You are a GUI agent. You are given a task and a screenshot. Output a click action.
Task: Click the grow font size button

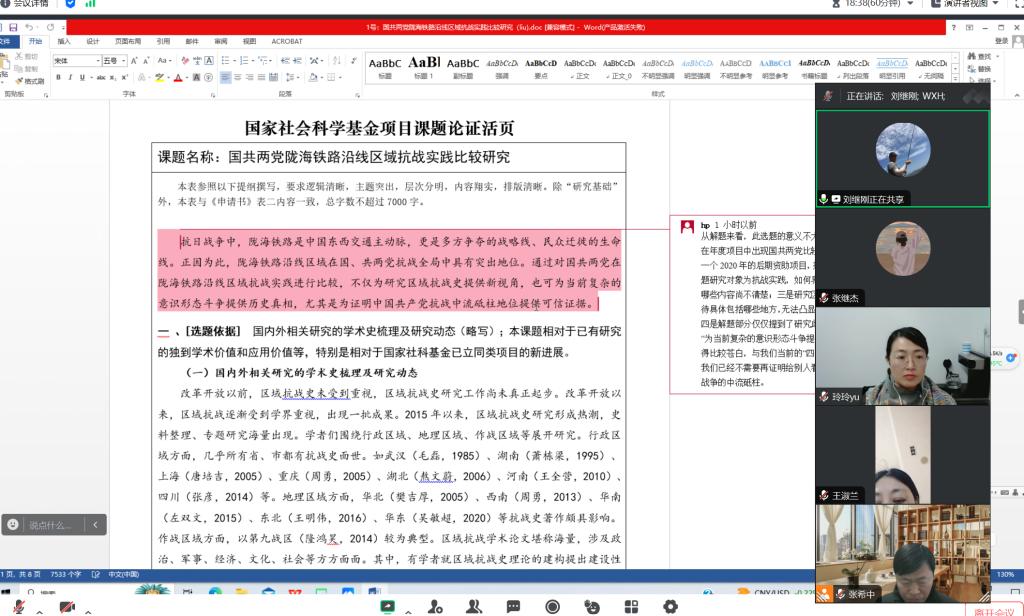pyautogui.click(x=134, y=61)
